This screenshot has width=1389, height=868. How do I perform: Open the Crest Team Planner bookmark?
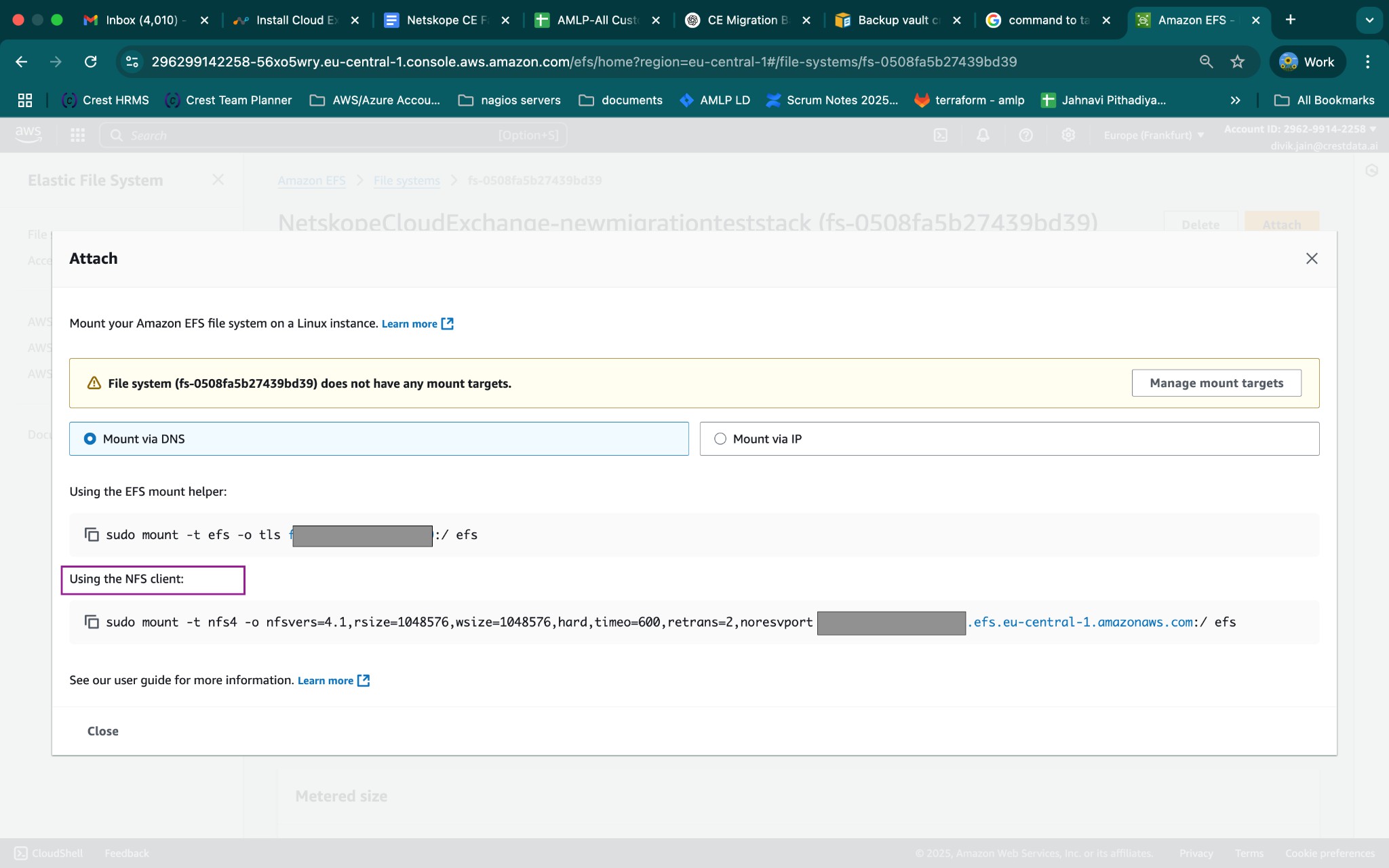(228, 100)
